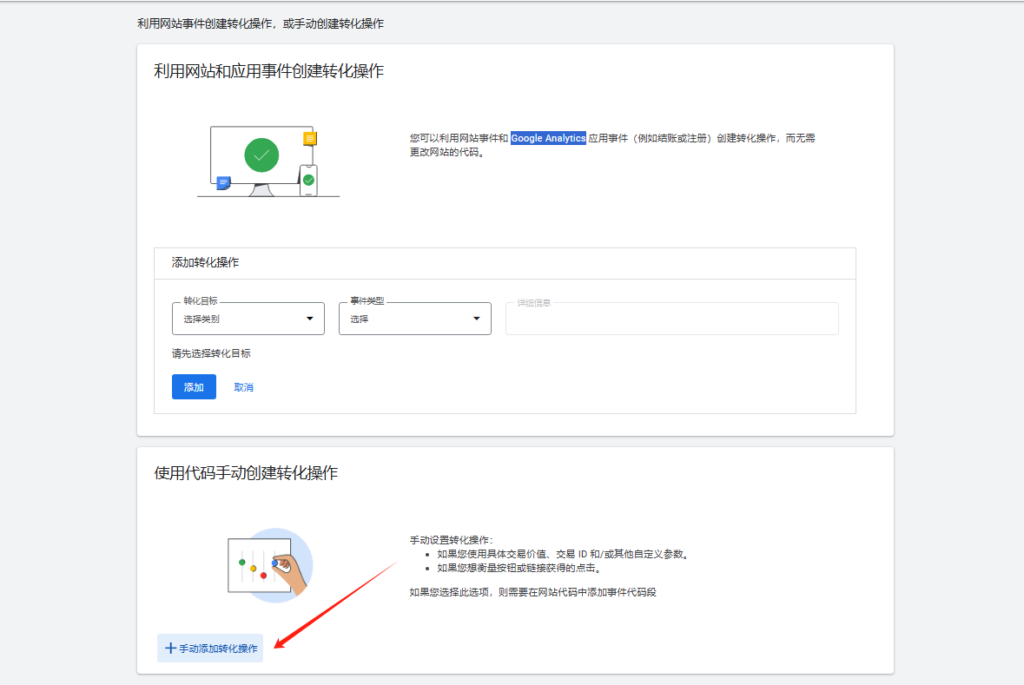Screen dimensions: 1024x685
Task: Click the yellow square icon on monitor illustration
Action: (x=310, y=139)
